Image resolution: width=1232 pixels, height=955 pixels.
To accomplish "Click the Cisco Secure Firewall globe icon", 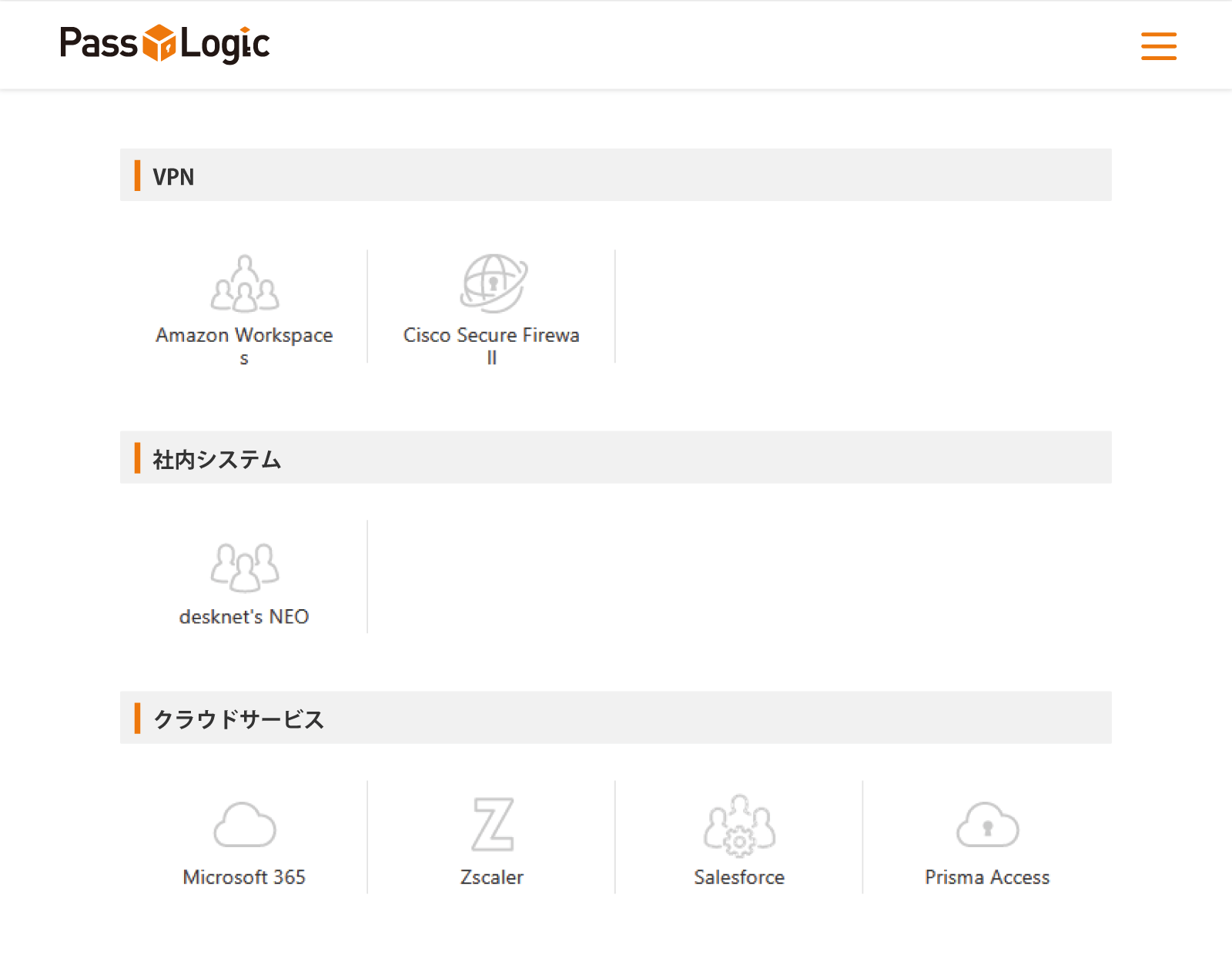I will [x=493, y=283].
